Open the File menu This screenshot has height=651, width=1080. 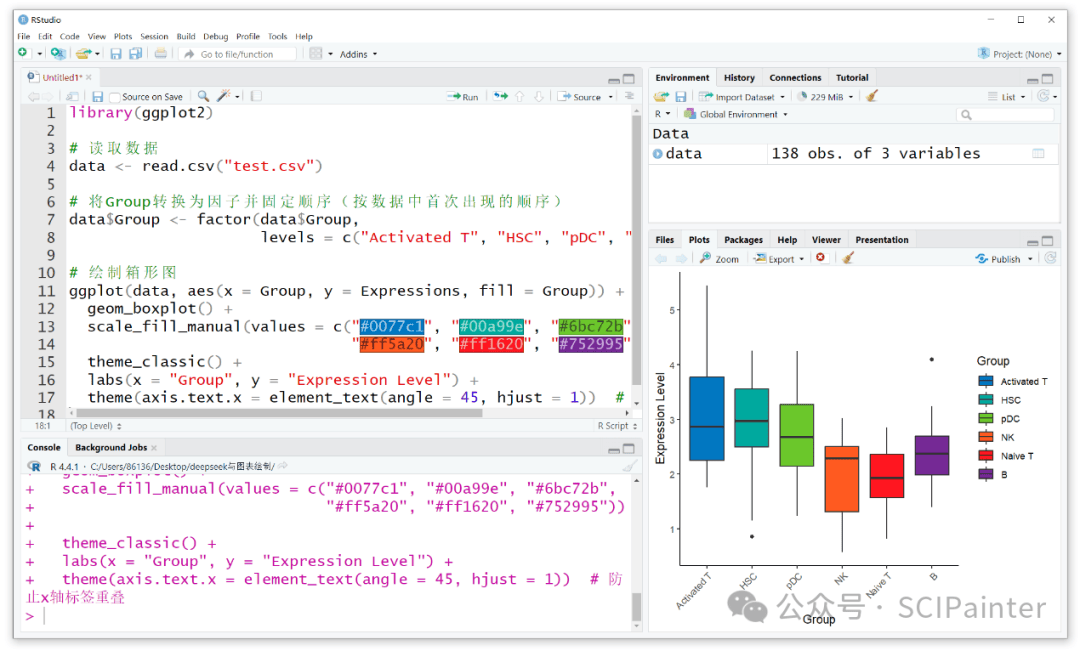[x=23, y=37]
